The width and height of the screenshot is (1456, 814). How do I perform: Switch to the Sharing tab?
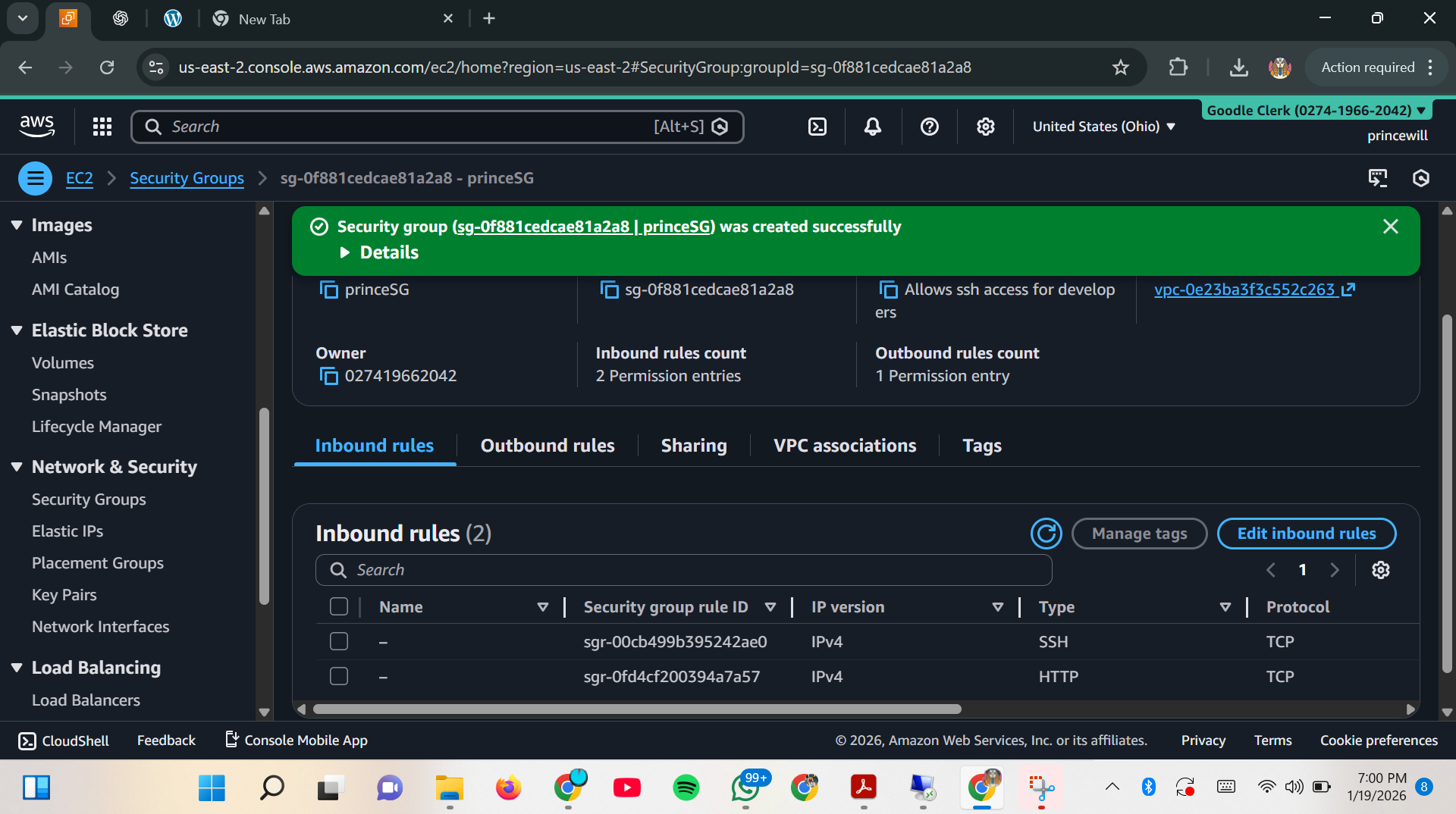click(x=694, y=446)
